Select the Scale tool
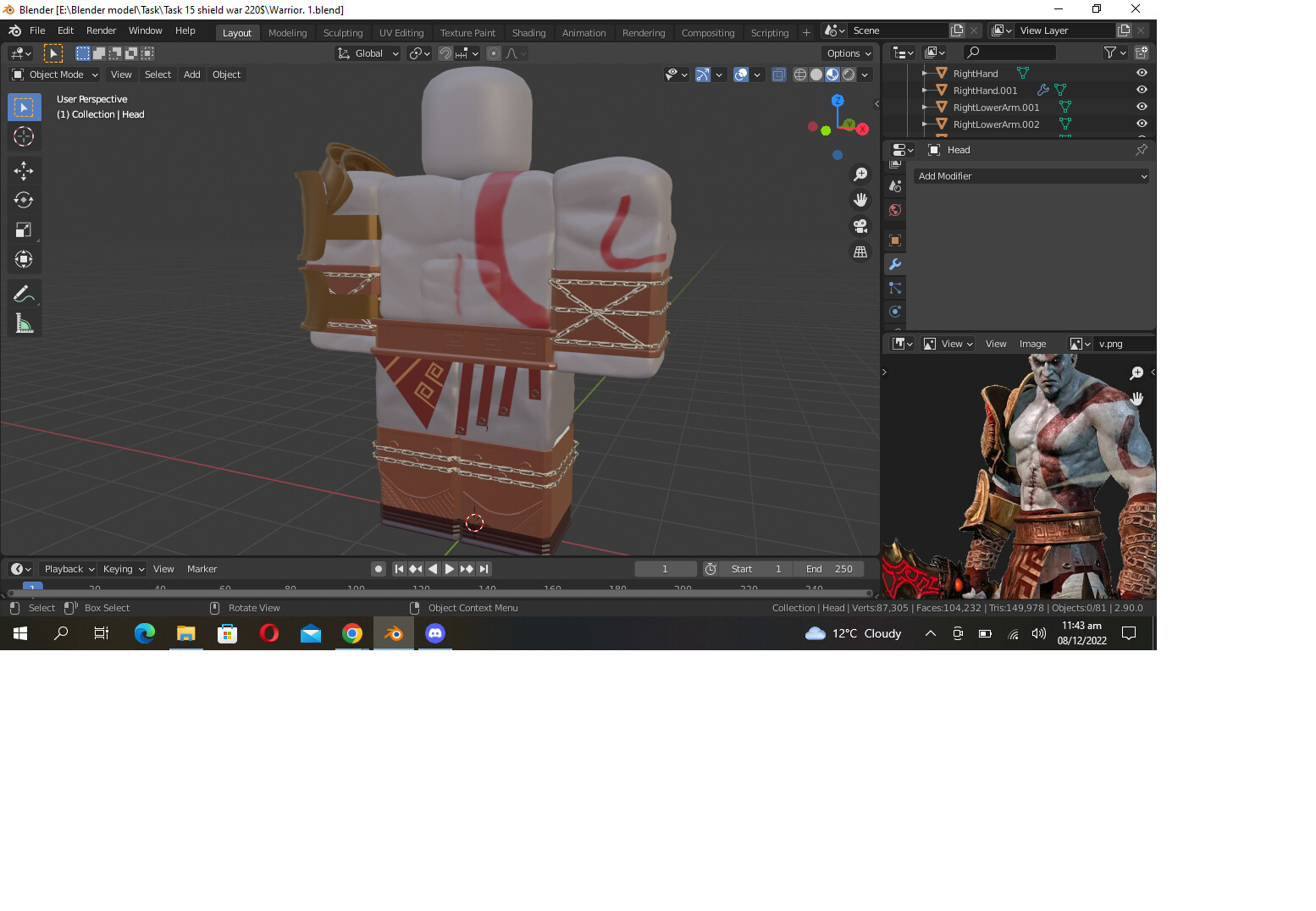This screenshot has height=911, width=1316. click(24, 229)
